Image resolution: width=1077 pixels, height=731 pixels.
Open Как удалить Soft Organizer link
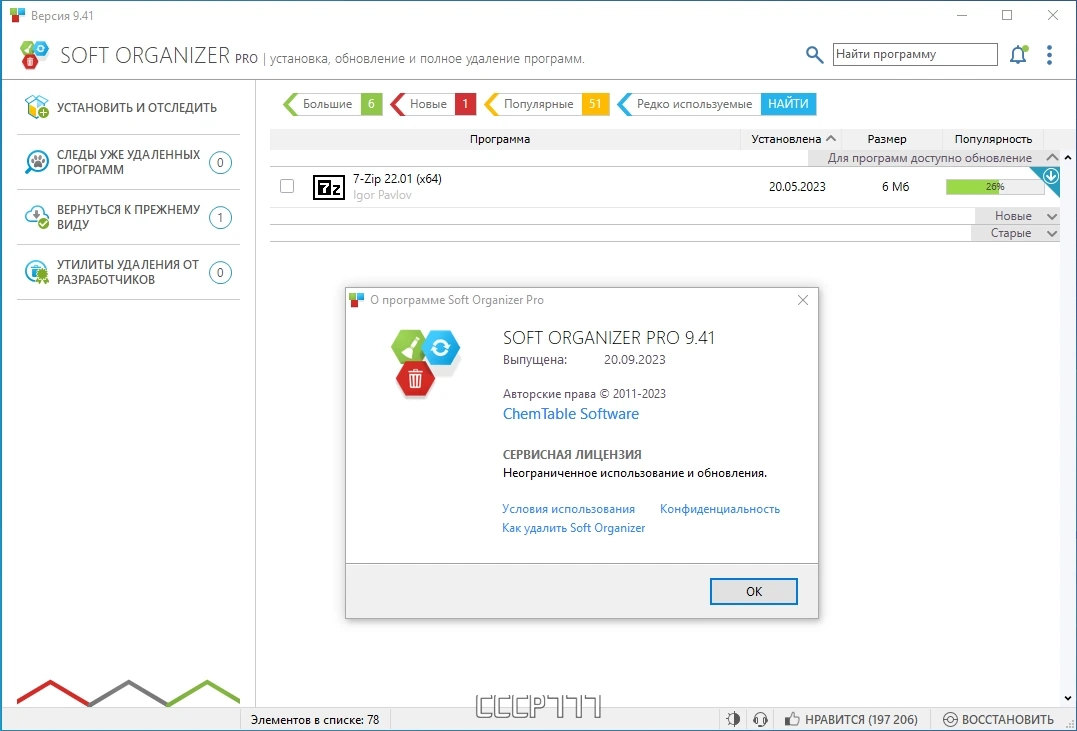tap(574, 528)
